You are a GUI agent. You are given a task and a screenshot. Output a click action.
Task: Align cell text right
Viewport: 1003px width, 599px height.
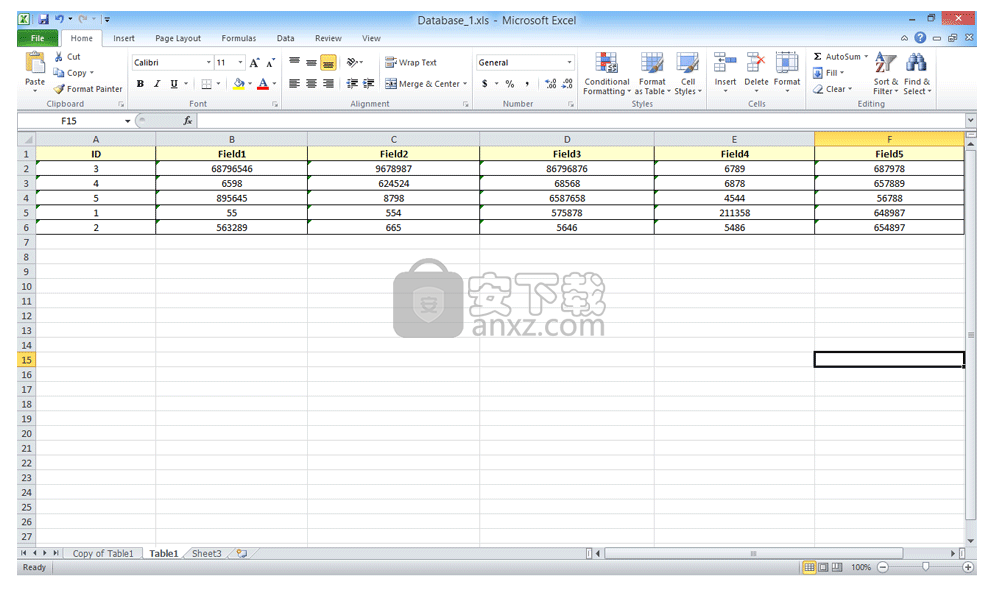click(328, 84)
